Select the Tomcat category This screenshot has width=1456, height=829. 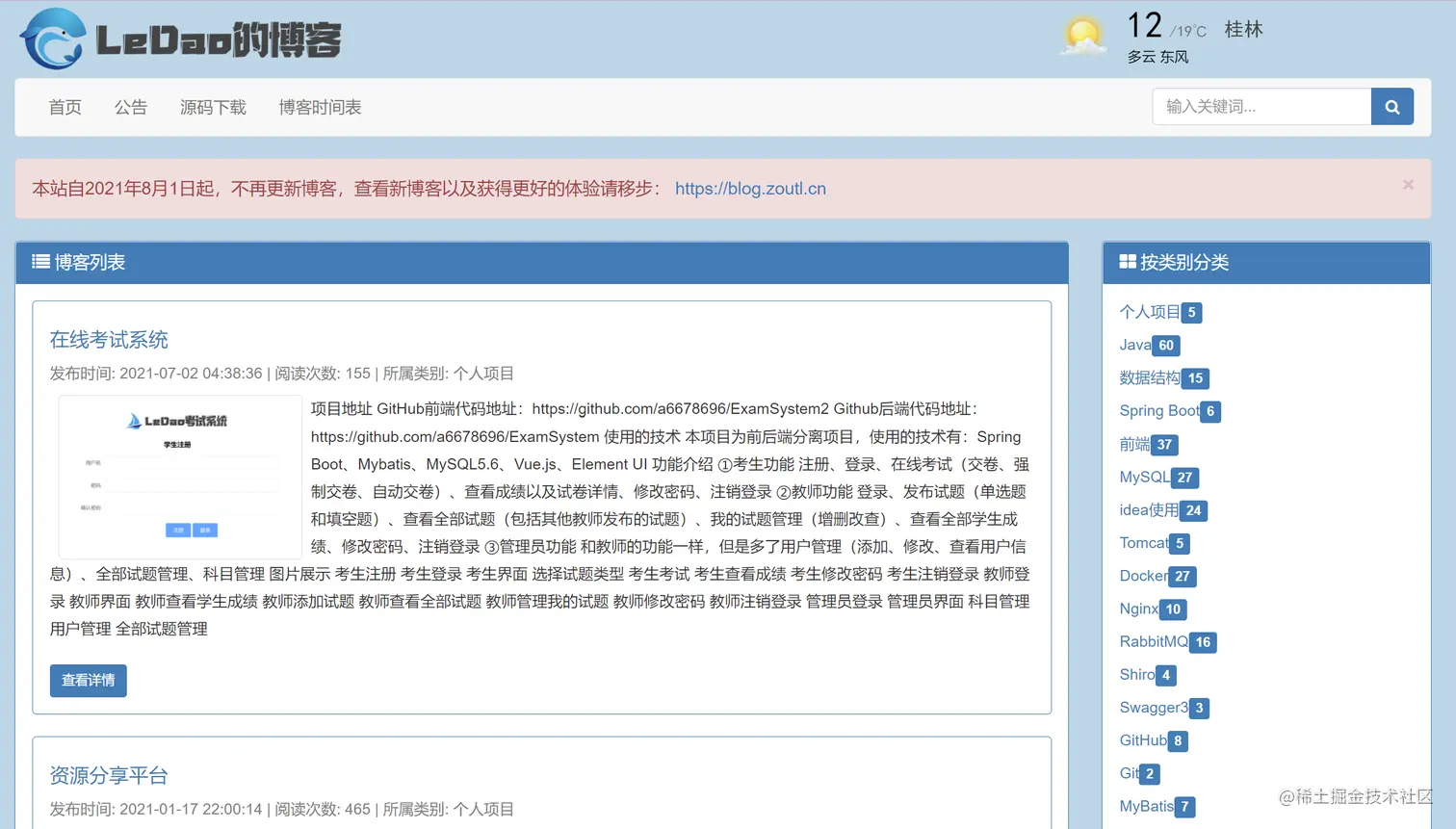pyautogui.click(x=1144, y=543)
